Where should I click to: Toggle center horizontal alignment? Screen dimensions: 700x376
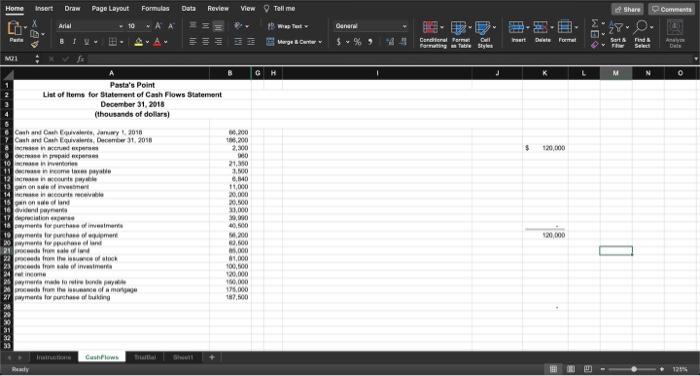pos(205,42)
